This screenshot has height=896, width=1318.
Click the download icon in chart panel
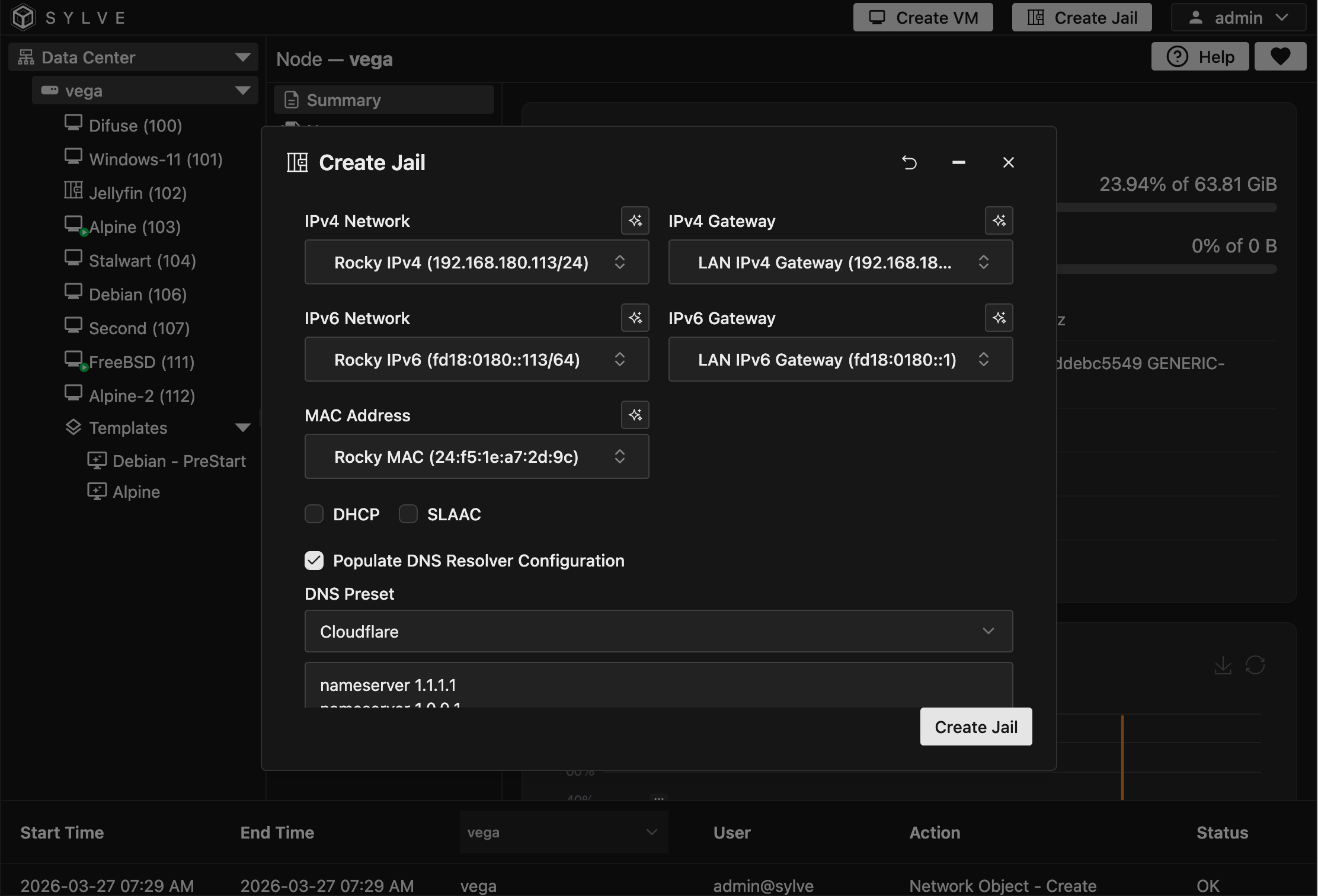[1223, 665]
